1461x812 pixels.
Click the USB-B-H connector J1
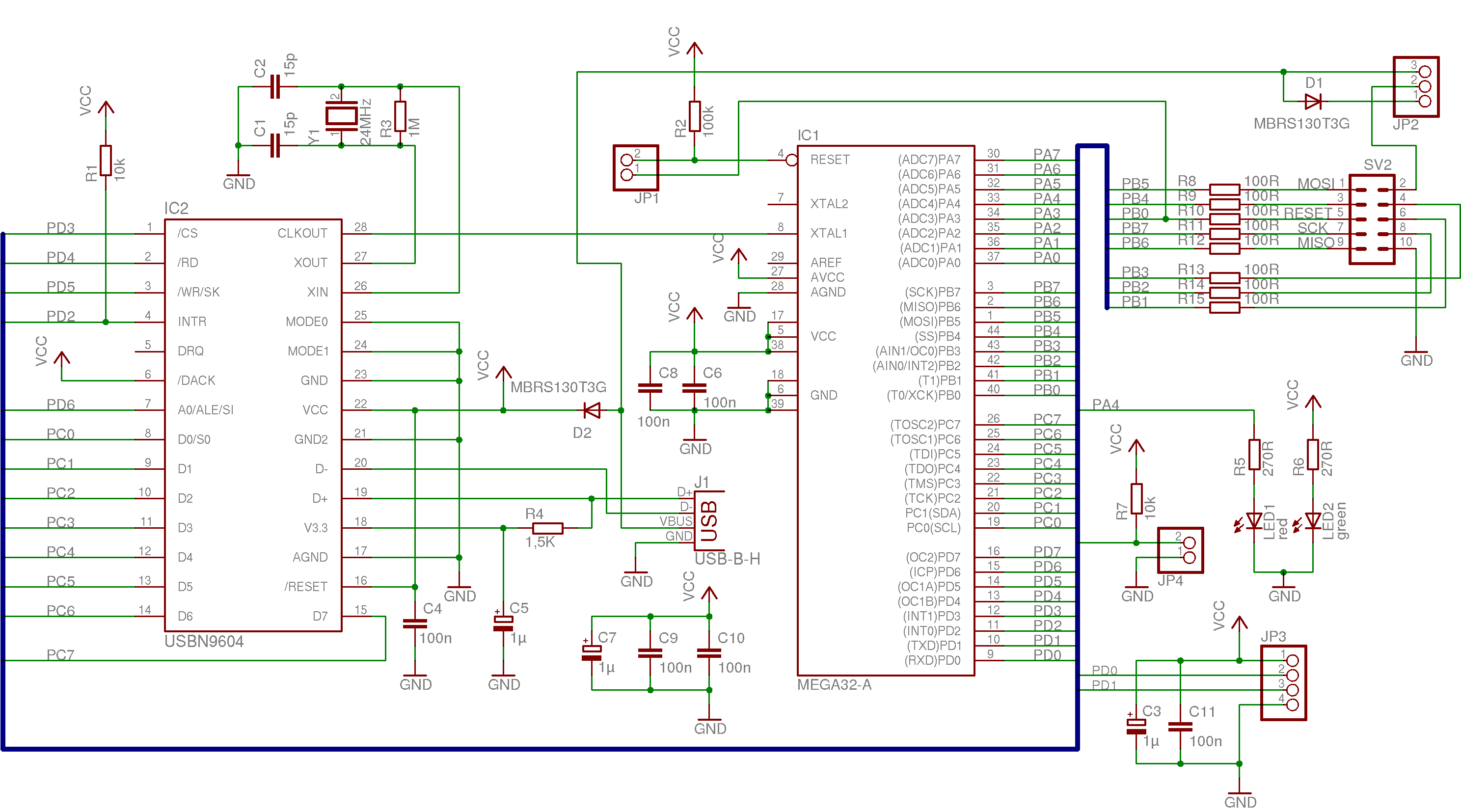[x=708, y=520]
